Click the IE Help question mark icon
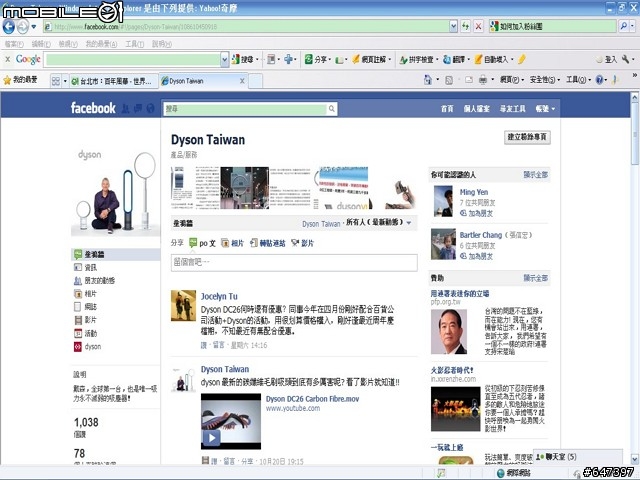This screenshot has height=480, width=640. click(599, 80)
